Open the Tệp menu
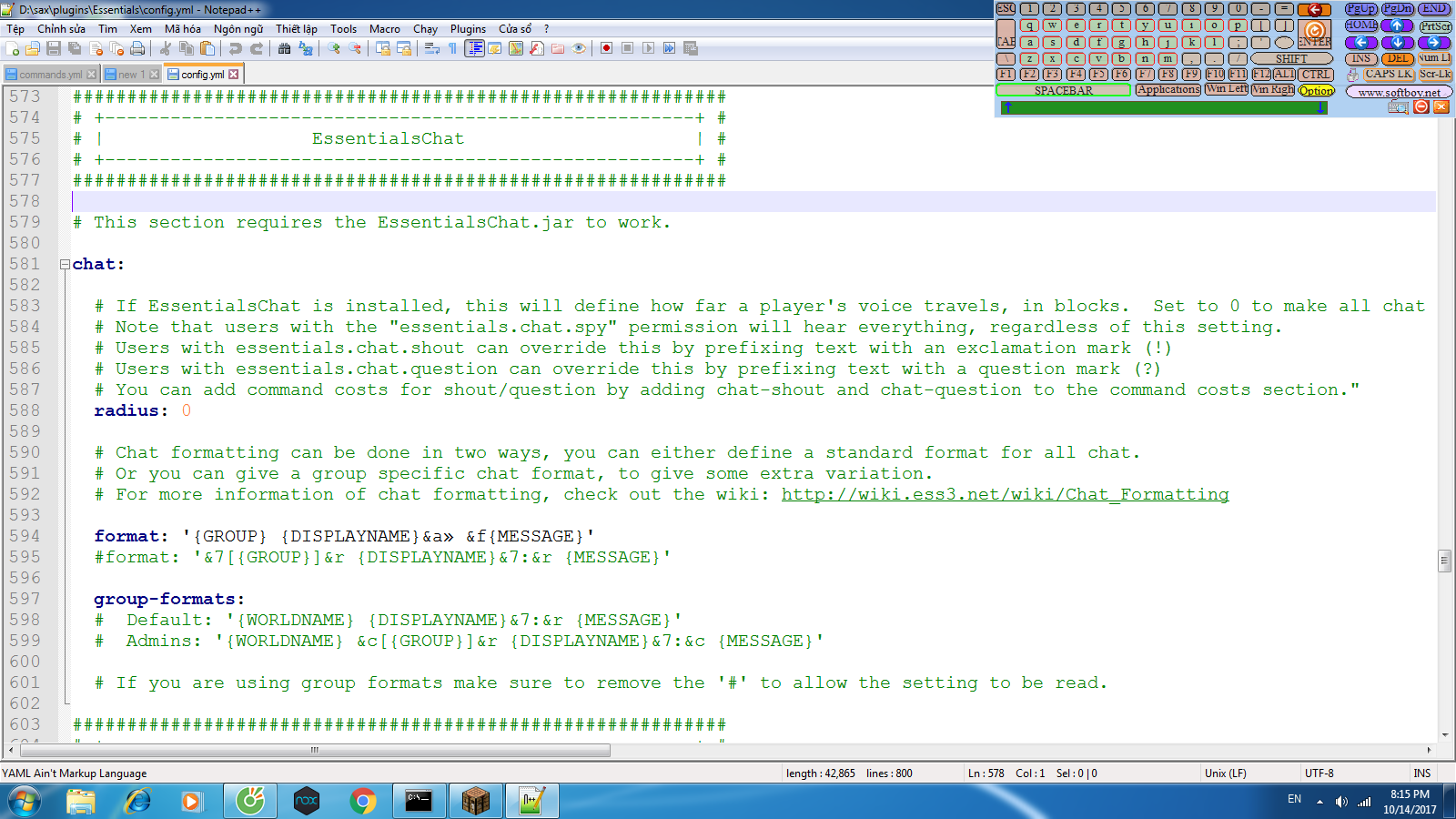 click(x=15, y=29)
